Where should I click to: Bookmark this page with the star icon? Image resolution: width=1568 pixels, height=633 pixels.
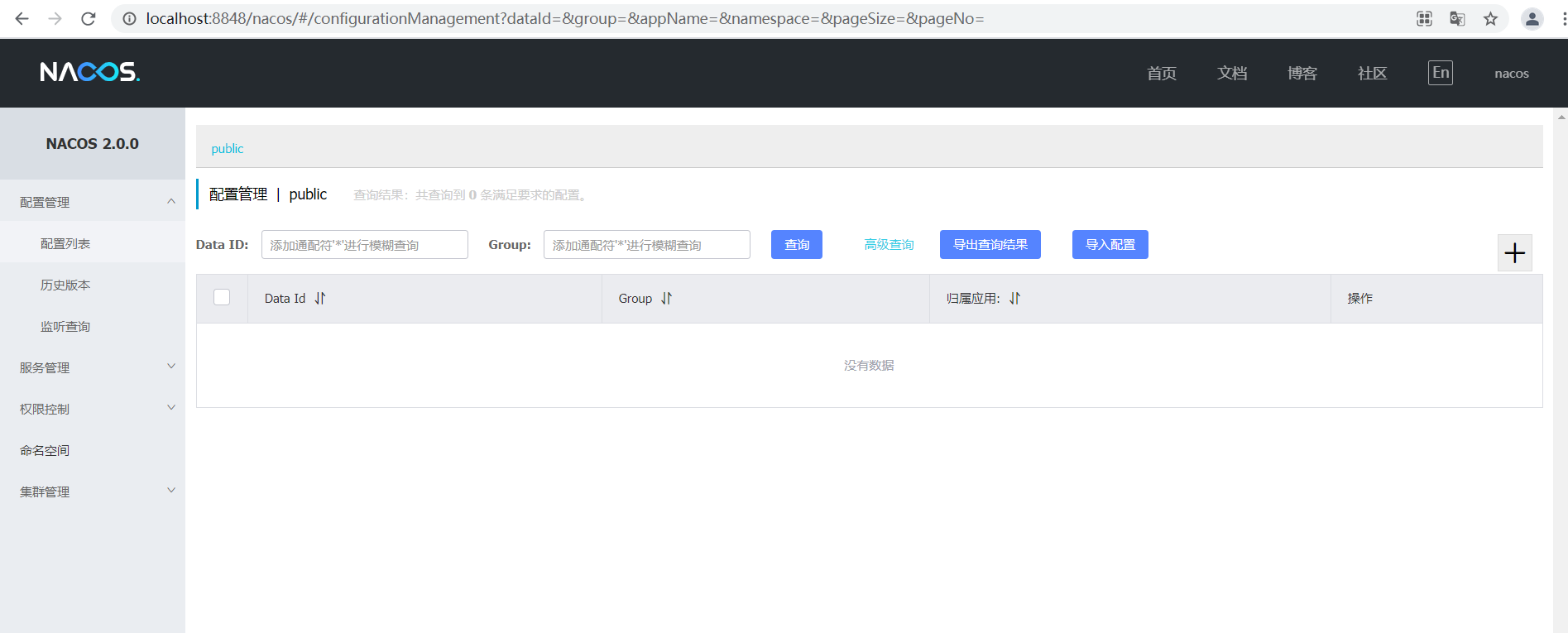point(1490,18)
